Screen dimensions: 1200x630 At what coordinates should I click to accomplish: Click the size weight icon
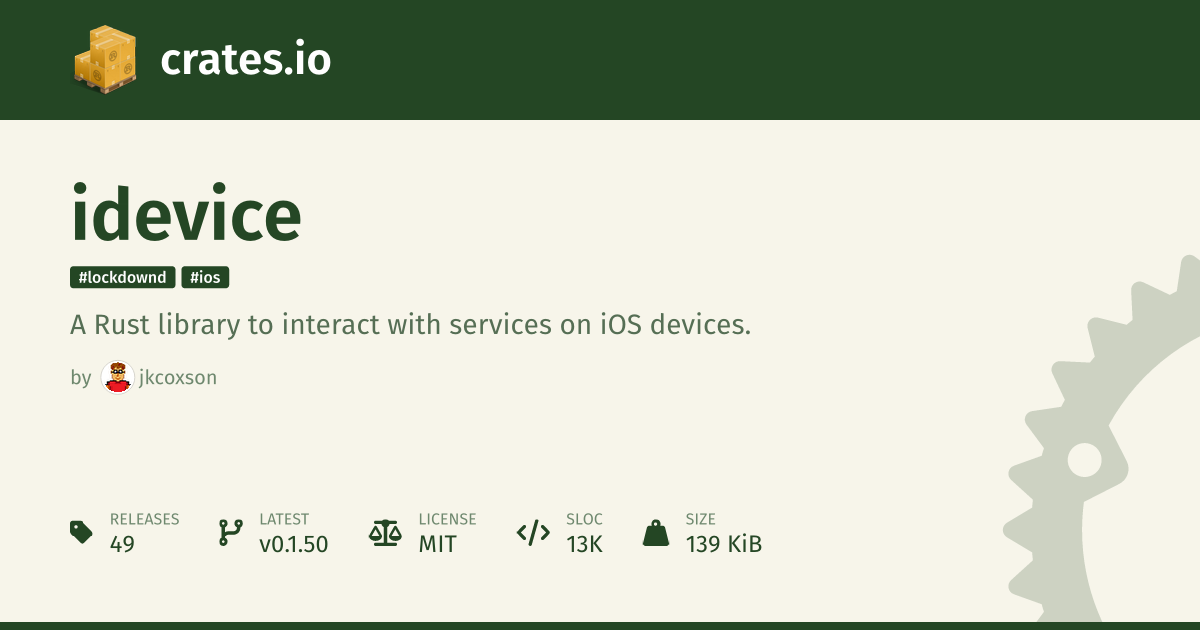[656, 532]
